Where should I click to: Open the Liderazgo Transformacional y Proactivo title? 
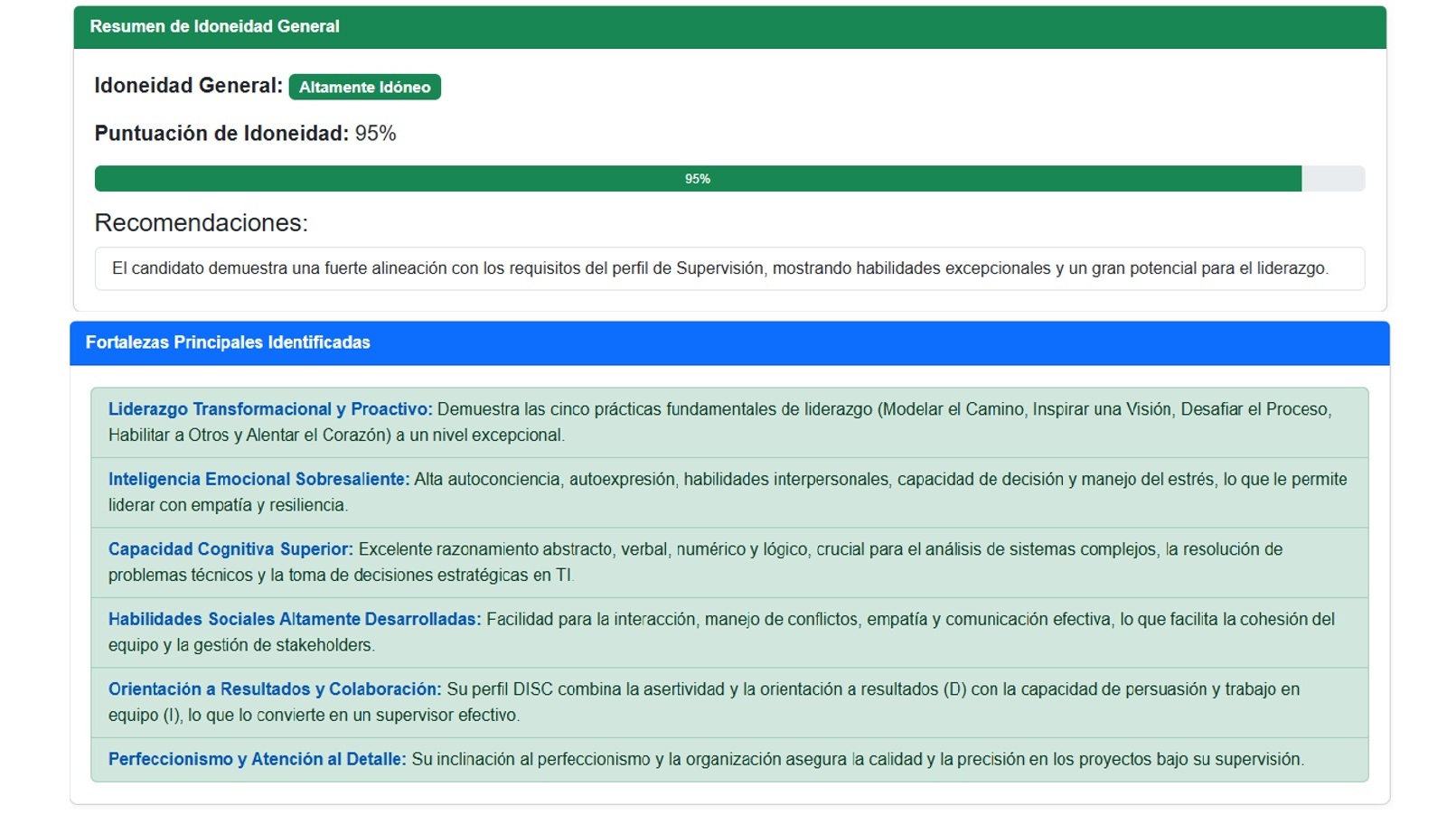[x=269, y=409]
